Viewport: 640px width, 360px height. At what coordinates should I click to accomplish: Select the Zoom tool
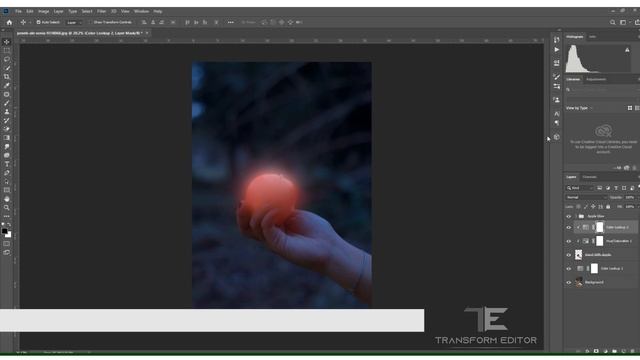(x=7, y=208)
